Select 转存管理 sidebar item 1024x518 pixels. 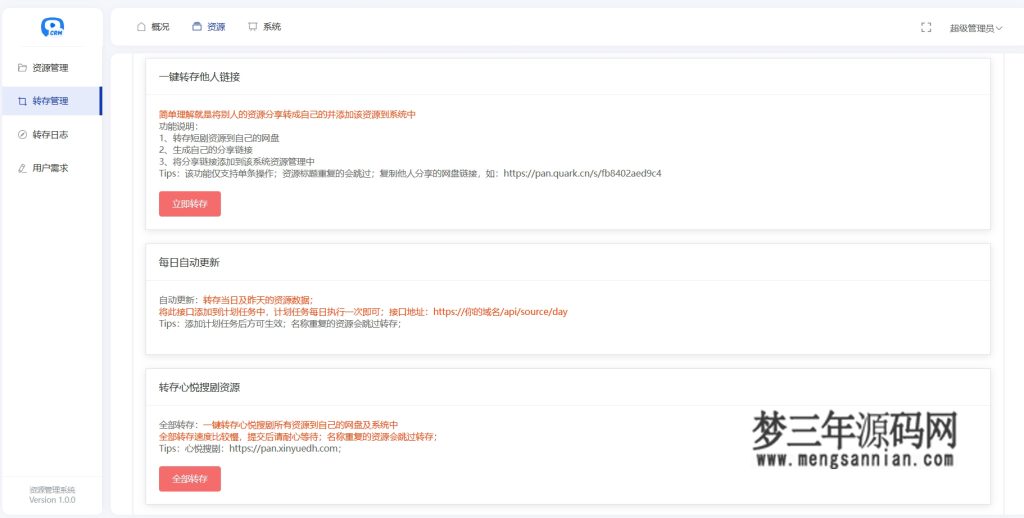coord(52,101)
